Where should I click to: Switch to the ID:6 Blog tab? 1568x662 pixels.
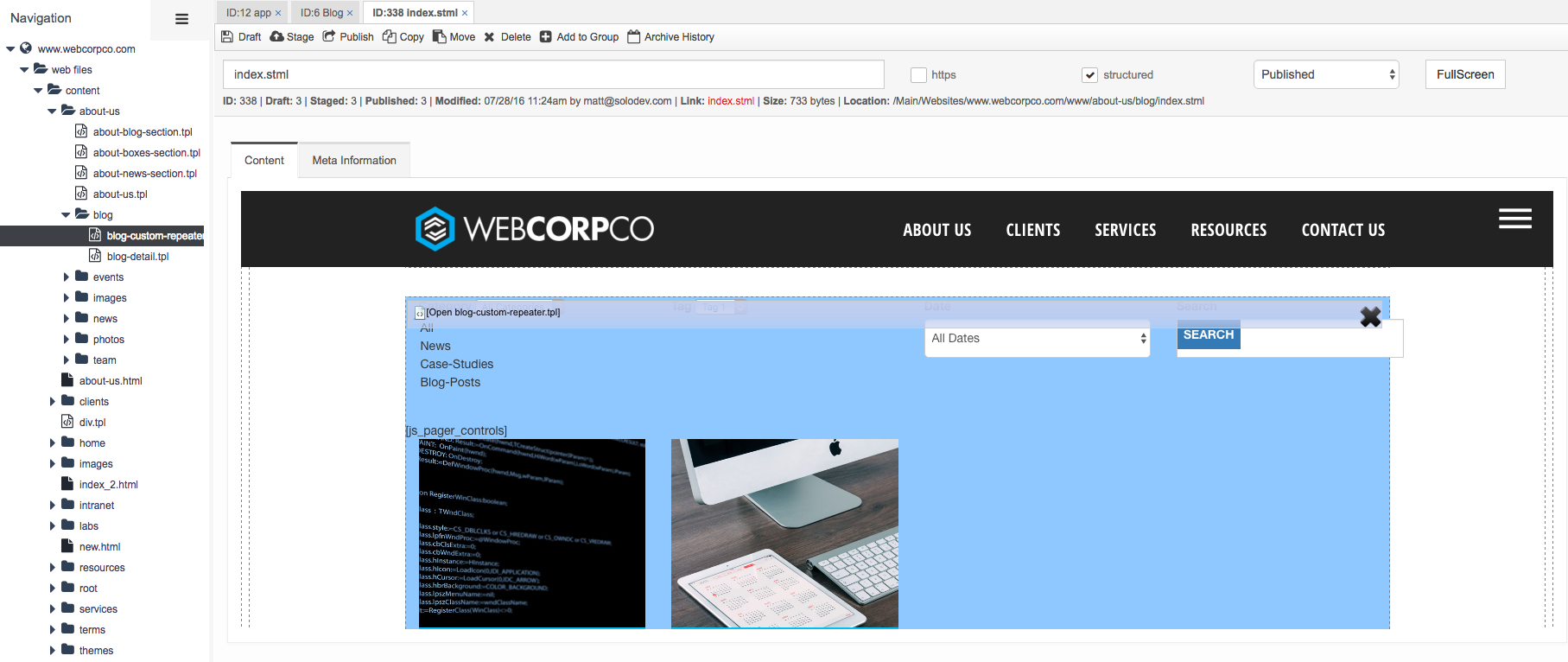pos(321,13)
